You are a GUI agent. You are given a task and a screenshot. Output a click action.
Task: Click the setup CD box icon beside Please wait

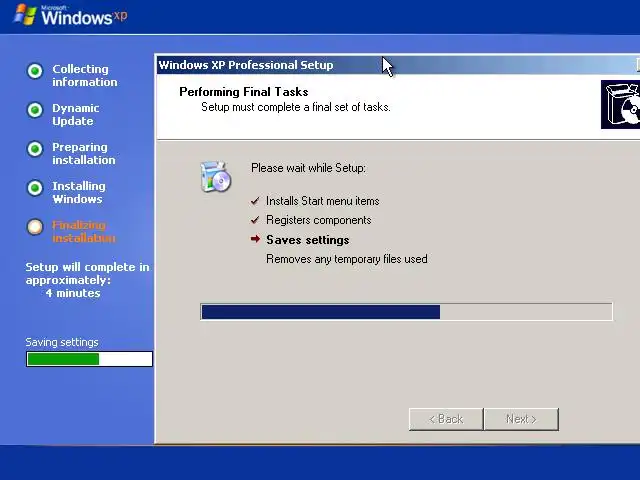[216, 177]
